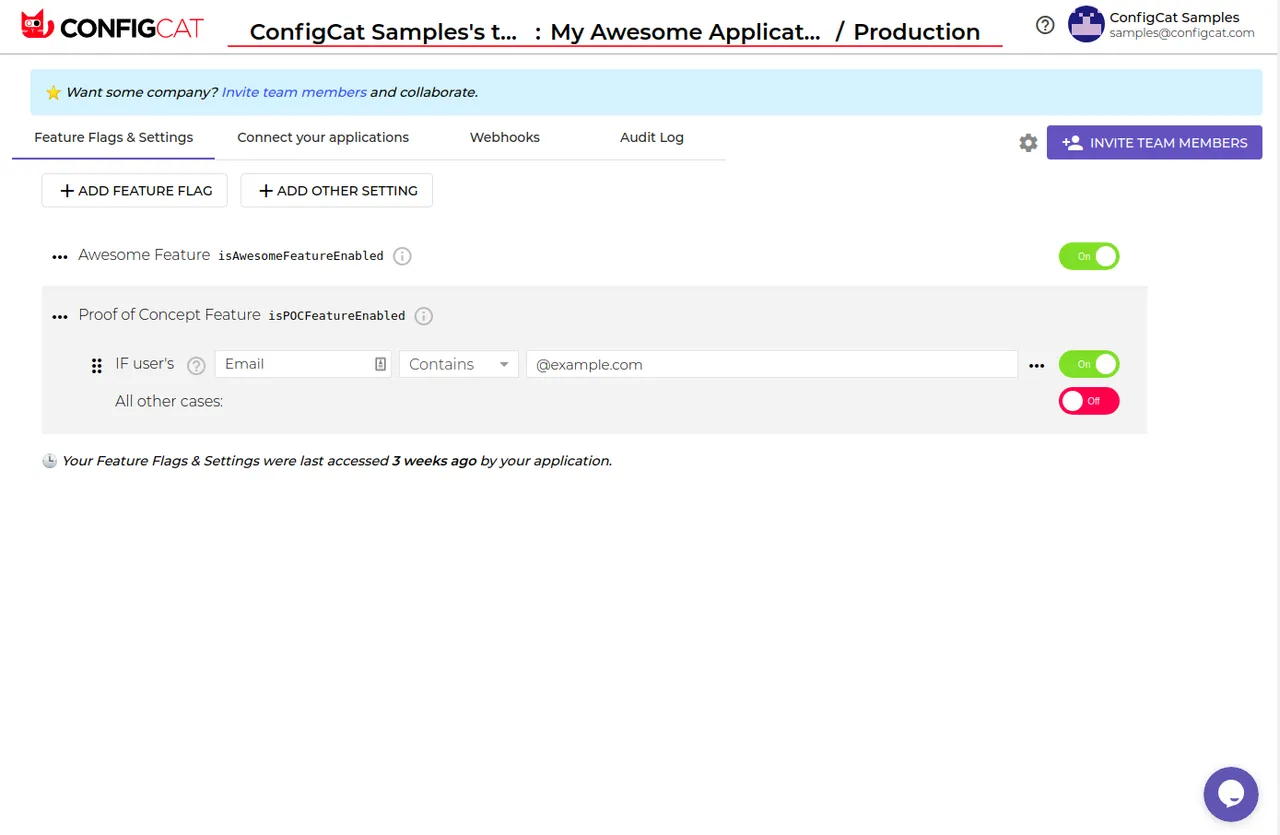Click the ConfigCat logo
This screenshot has width=1280, height=835.
112,26
